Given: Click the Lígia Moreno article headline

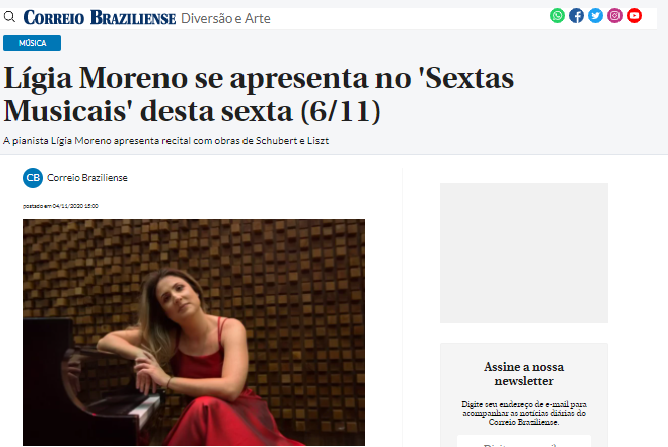Looking at the screenshot, I should click(x=259, y=95).
